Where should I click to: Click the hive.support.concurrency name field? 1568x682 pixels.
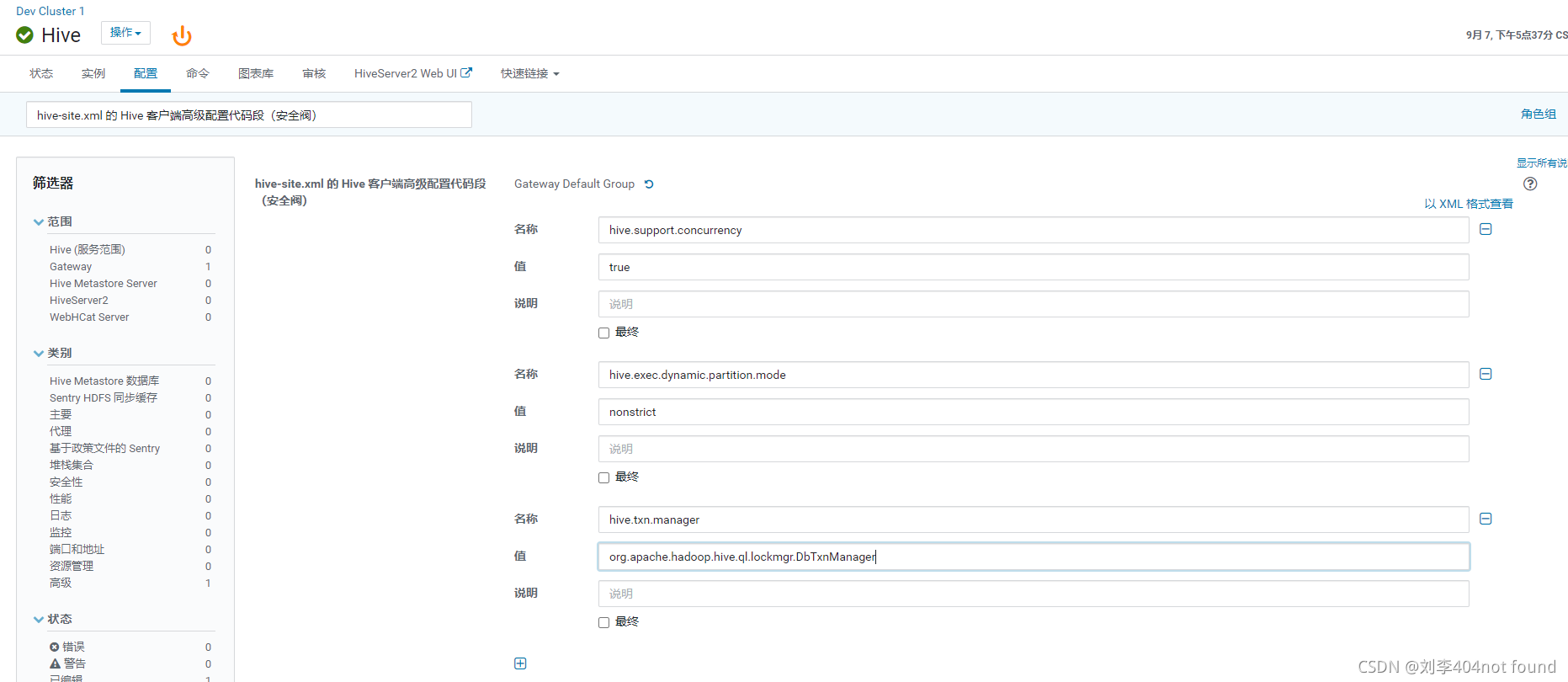pos(1034,230)
